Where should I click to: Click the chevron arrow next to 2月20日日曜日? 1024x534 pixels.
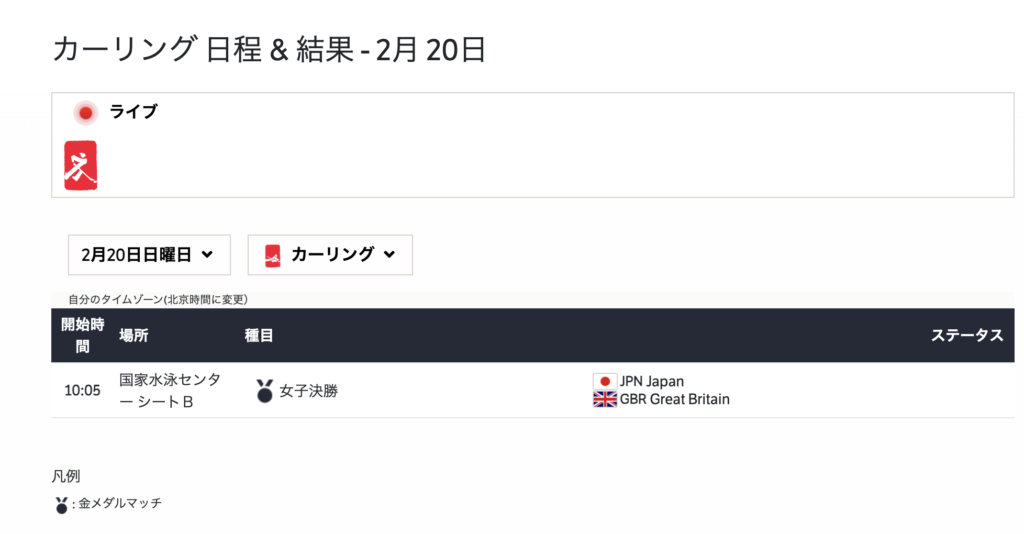[x=208, y=255]
